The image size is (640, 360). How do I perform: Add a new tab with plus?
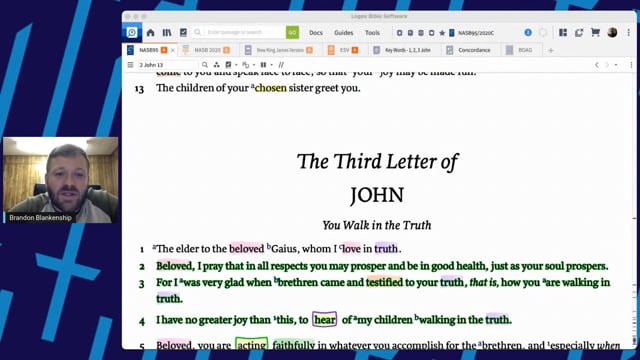551,50
